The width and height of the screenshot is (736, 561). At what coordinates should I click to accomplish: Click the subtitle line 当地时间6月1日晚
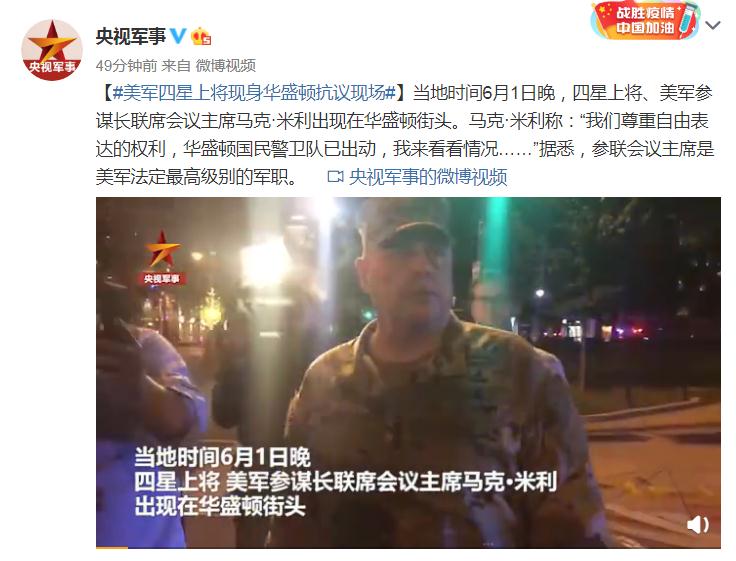tap(222, 457)
